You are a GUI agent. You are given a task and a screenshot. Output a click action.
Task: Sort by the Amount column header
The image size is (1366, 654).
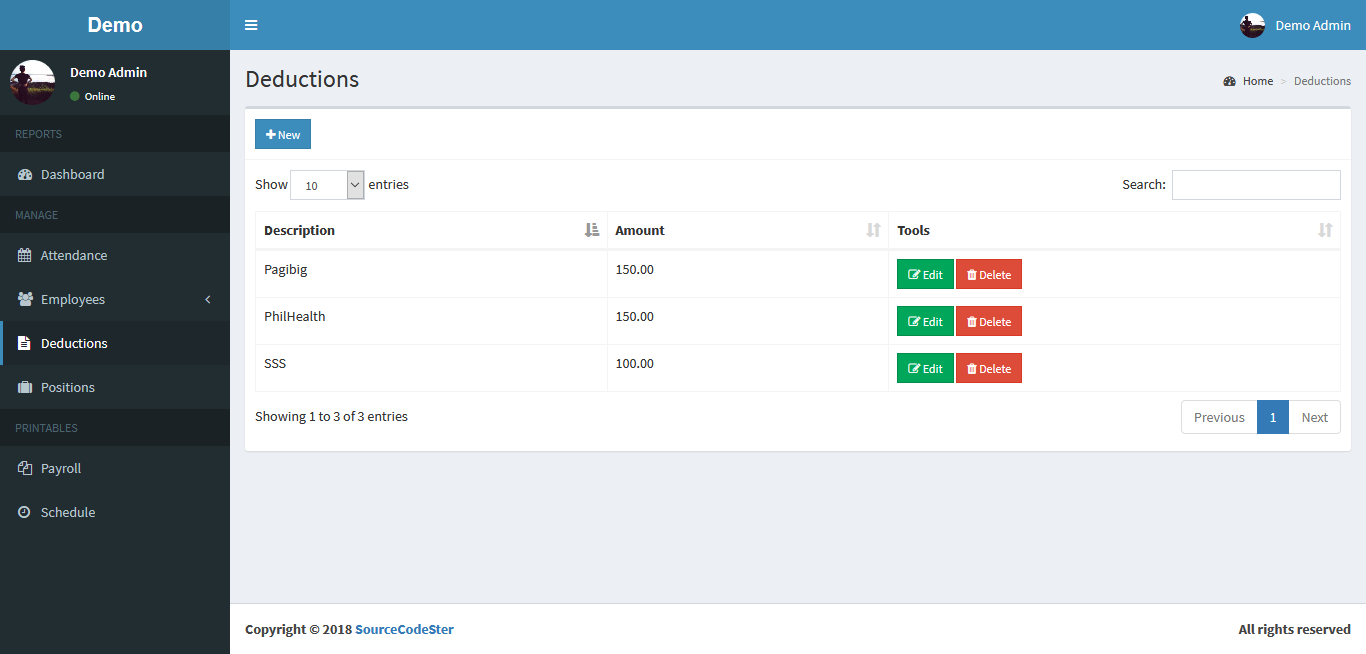click(747, 230)
